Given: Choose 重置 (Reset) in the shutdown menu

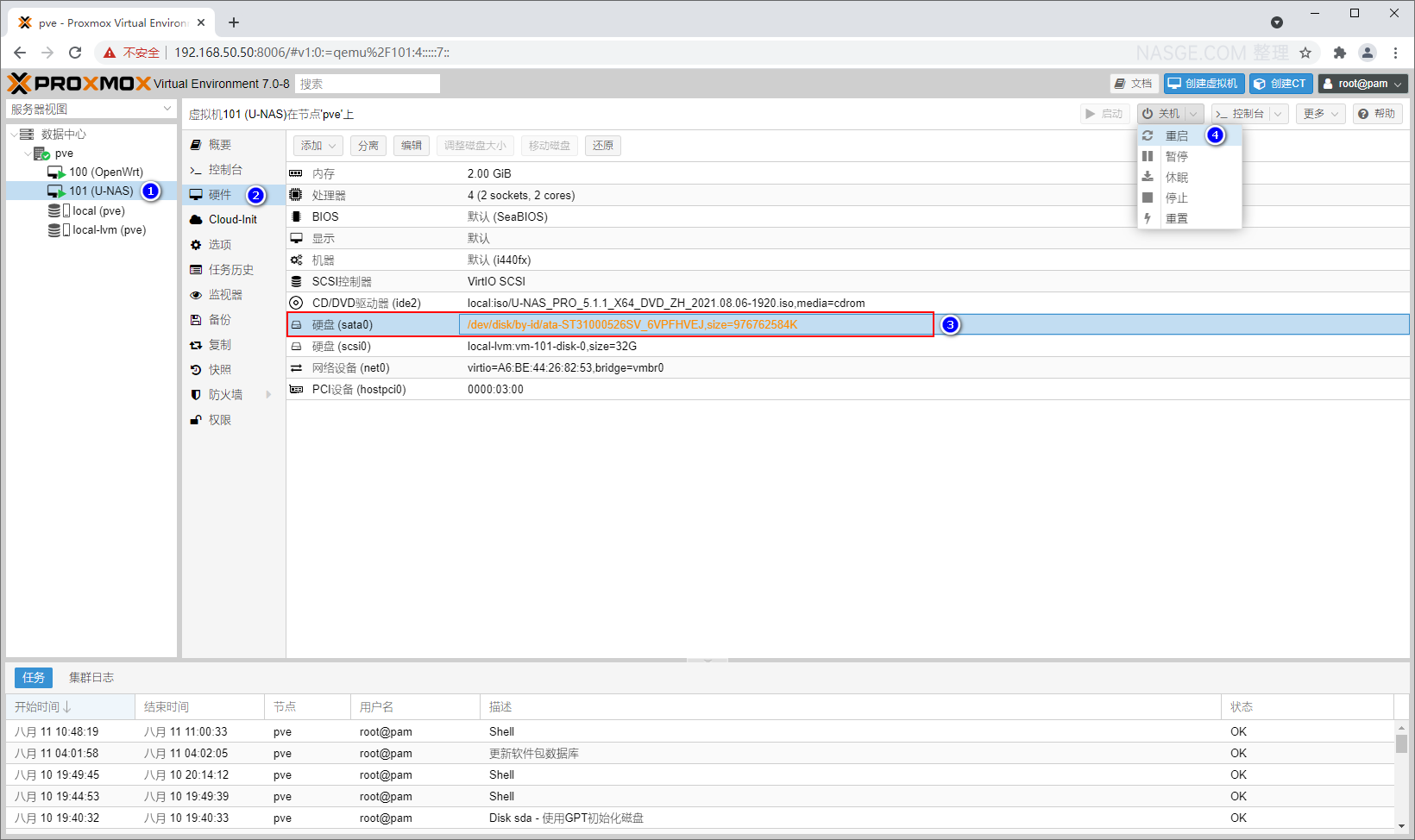Looking at the screenshot, I should click(x=1189, y=218).
